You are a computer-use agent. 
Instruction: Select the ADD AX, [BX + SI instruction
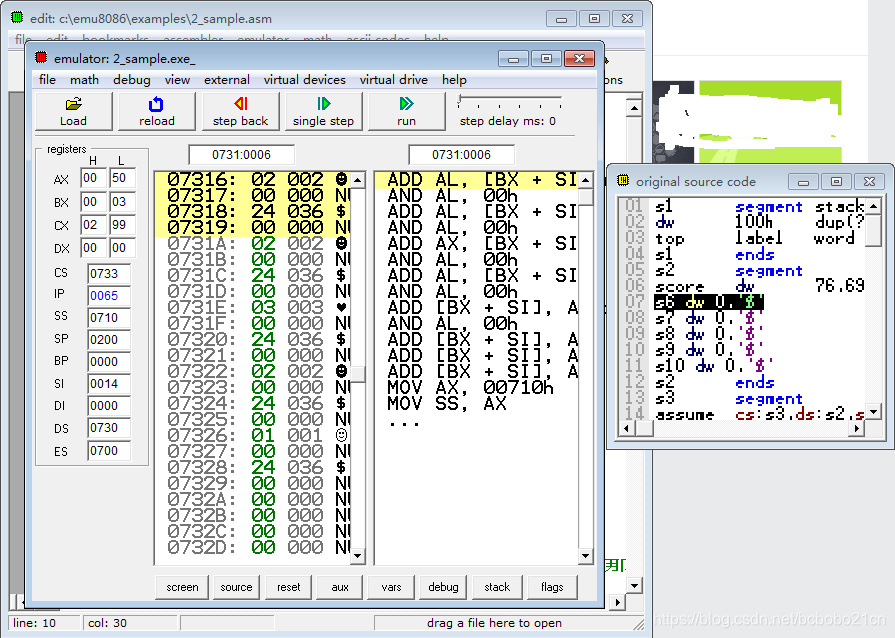point(482,244)
